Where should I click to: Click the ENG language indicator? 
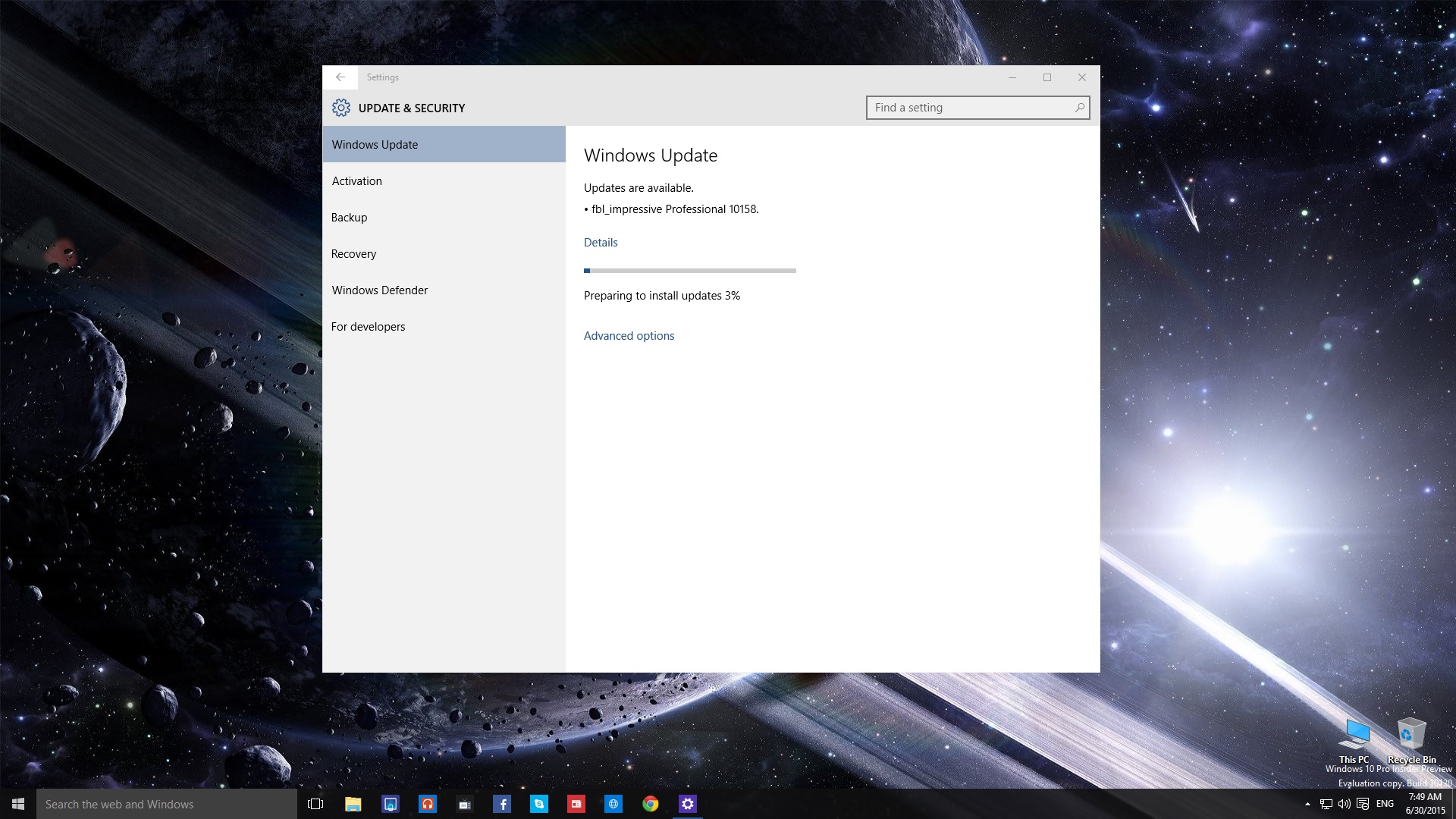1385,804
